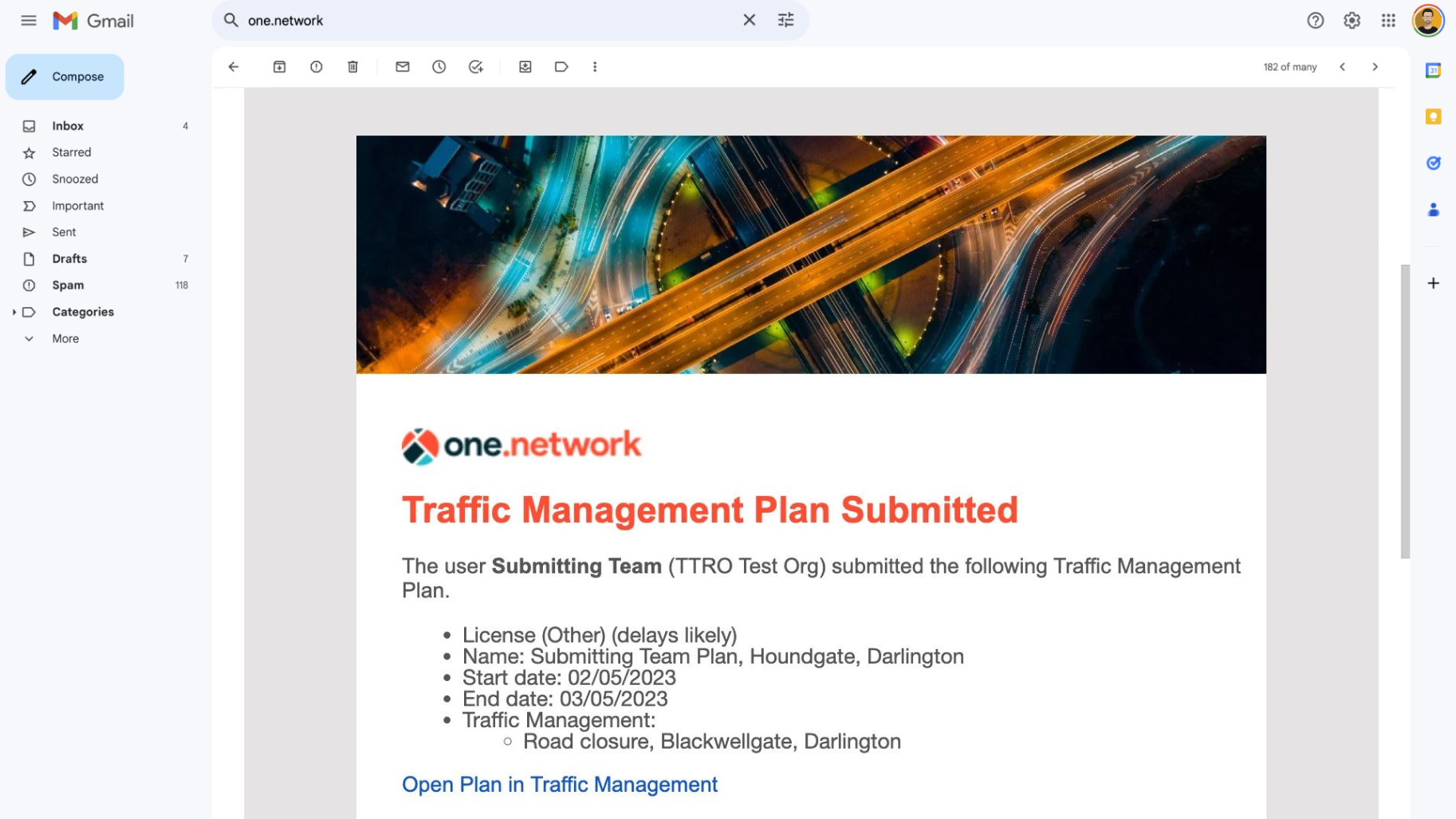Screen dimensions: 1456x819
Task: Get add-ons with plus icon
Action: tap(1433, 283)
